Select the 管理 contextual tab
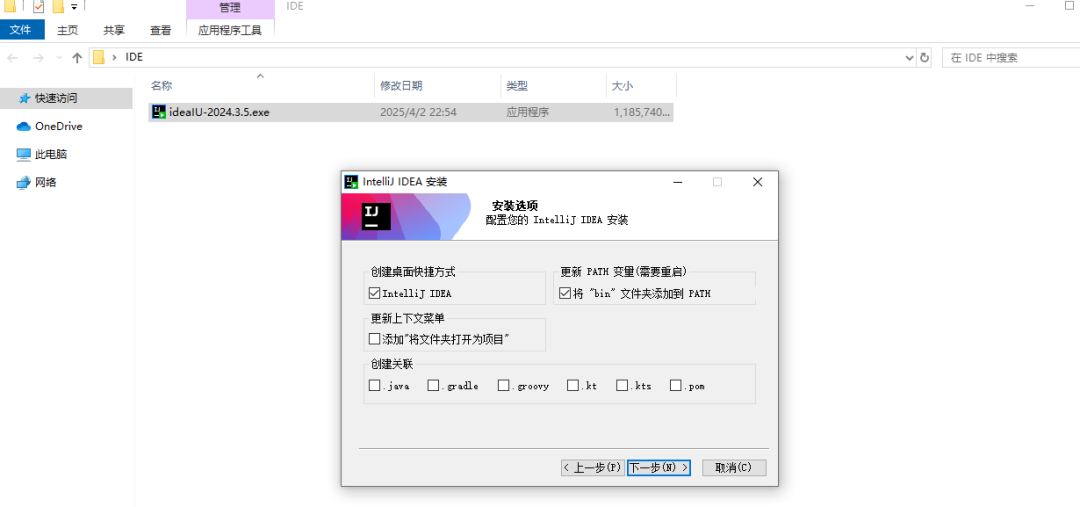The height and width of the screenshot is (507, 1080). click(230, 8)
